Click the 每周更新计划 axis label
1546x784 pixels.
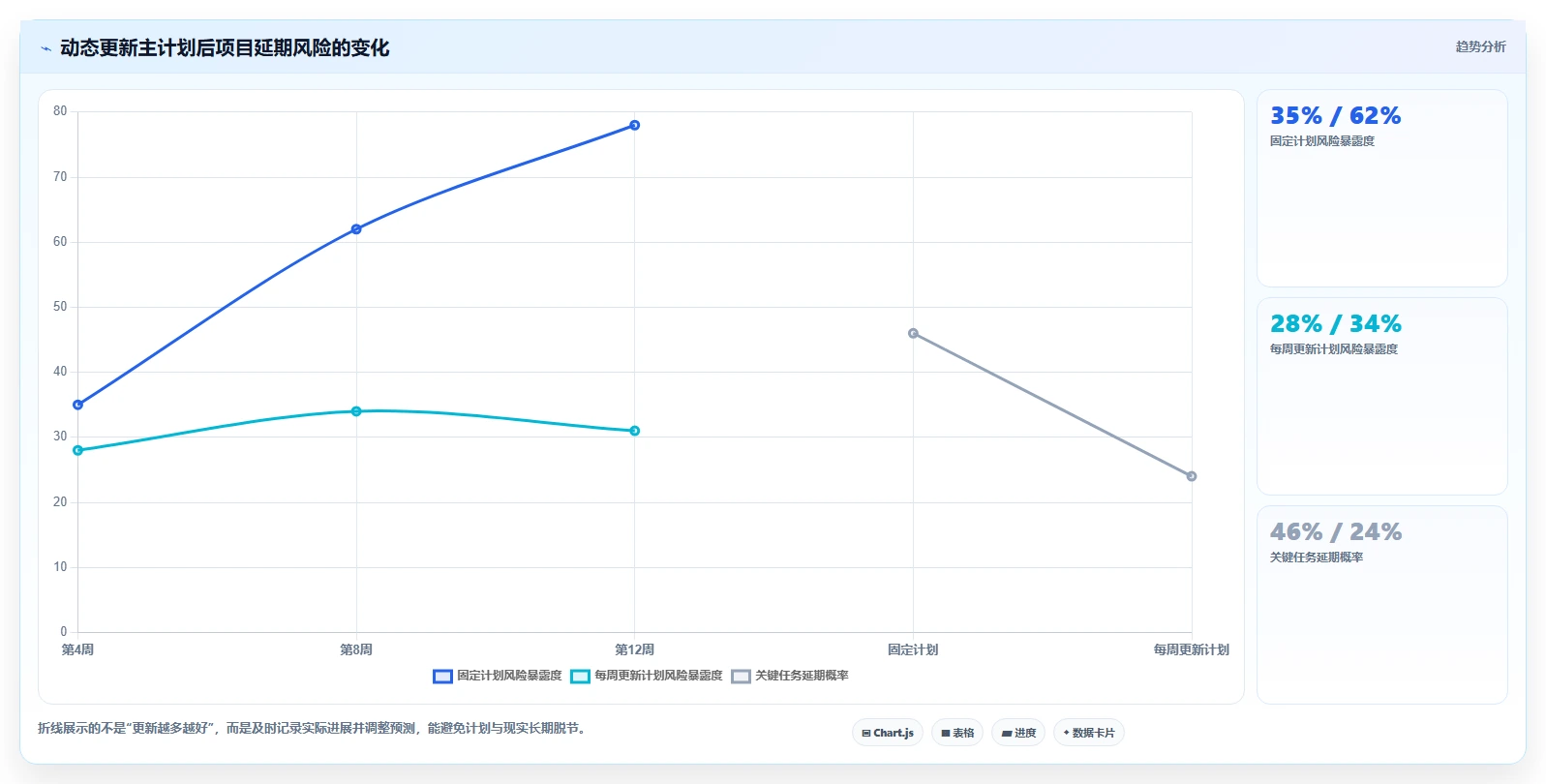1192,649
